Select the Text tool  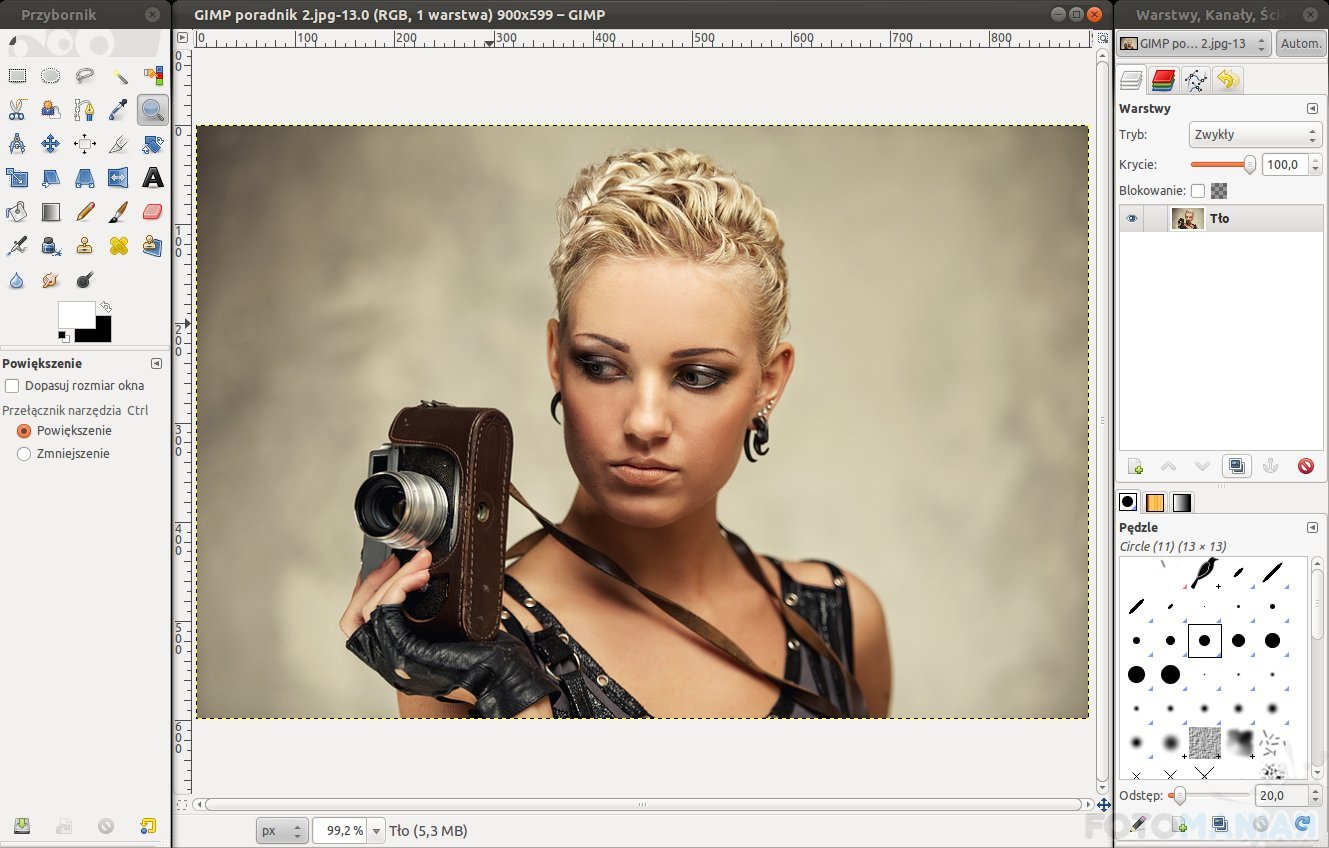(x=152, y=178)
